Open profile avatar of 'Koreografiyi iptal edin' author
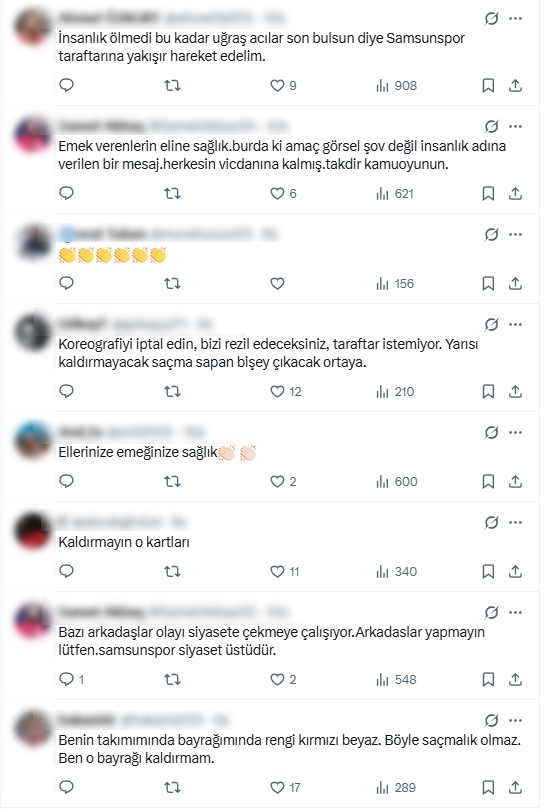This screenshot has height=809, width=551. point(33,333)
